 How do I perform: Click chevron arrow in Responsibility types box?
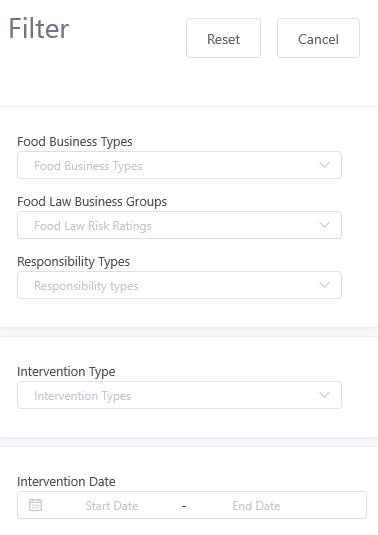(x=324, y=285)
